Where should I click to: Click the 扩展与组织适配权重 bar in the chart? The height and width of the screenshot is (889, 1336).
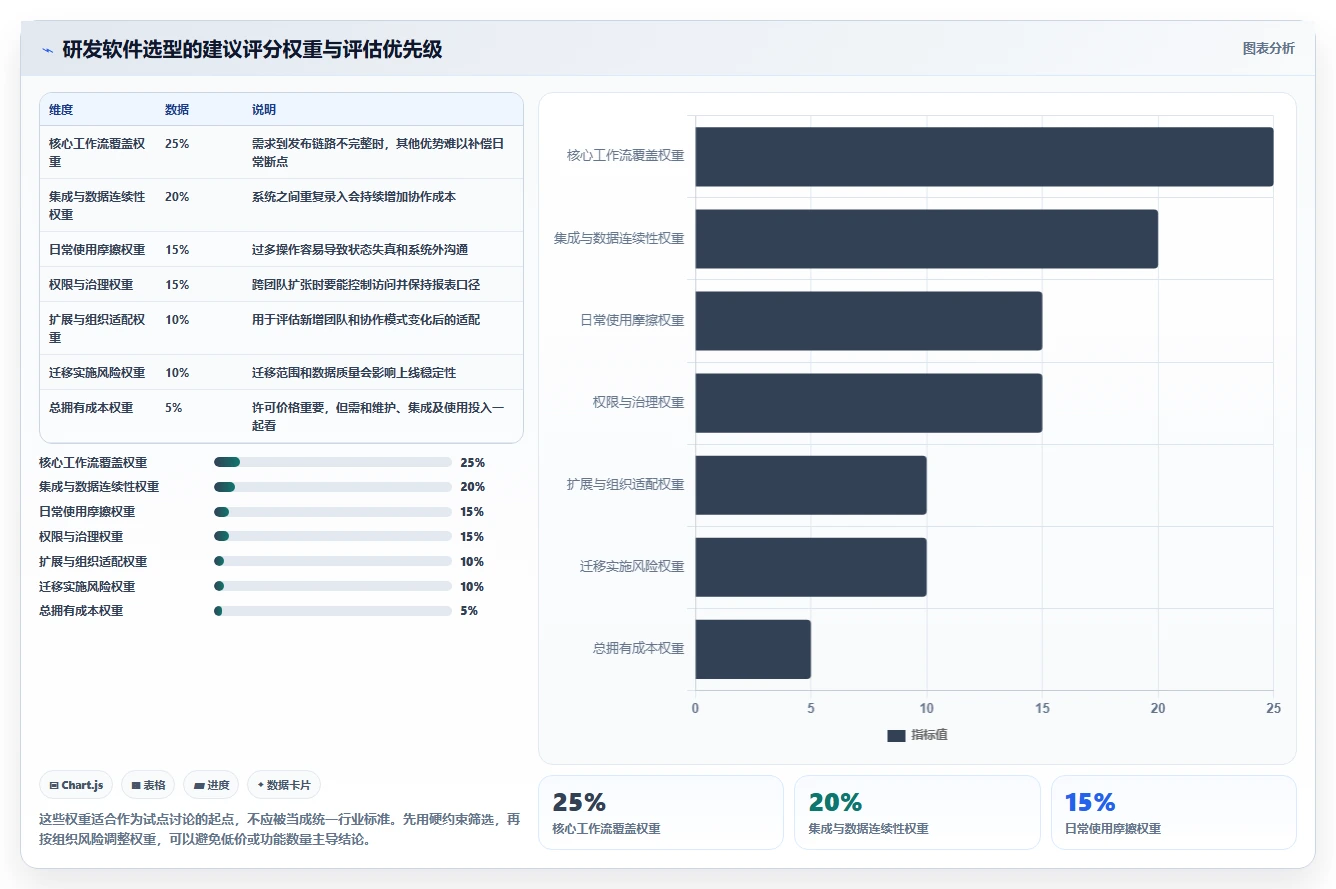coord(811,485)
